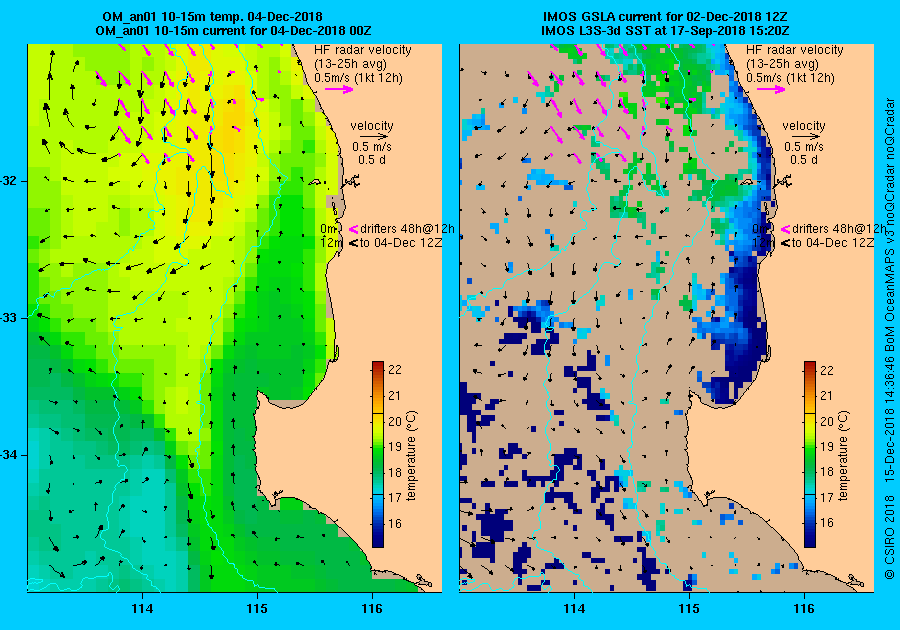900x630 pixels.
Task: Click '0.5 d' under velocity in left map
Action: 372,160
